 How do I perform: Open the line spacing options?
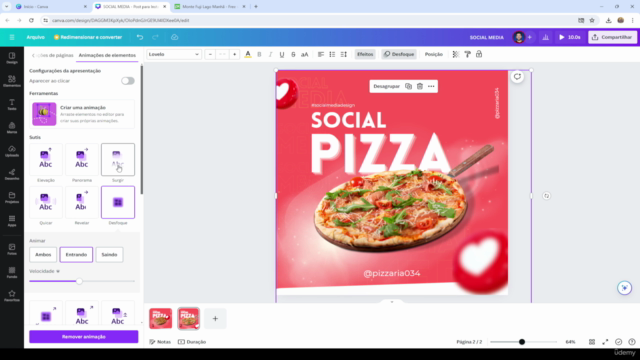[344, 54]
